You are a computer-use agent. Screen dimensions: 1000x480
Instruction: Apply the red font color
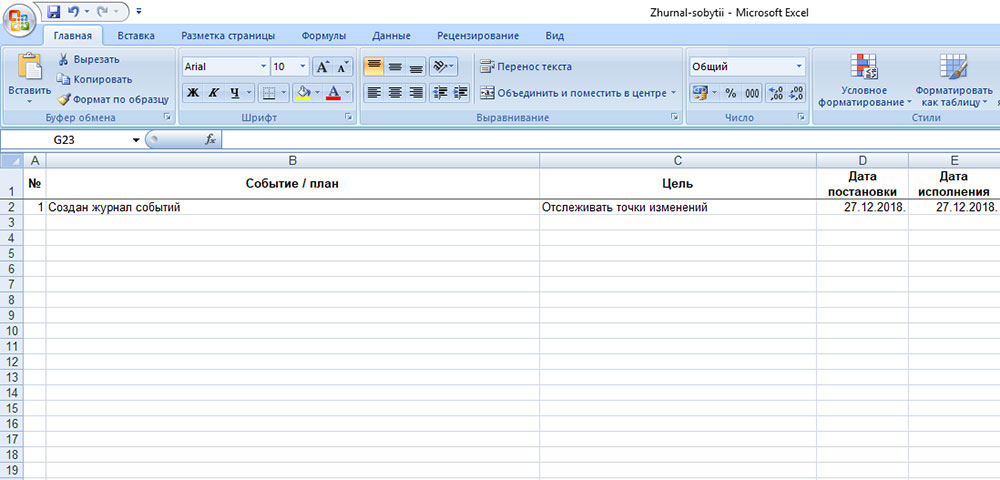(333, 93)
